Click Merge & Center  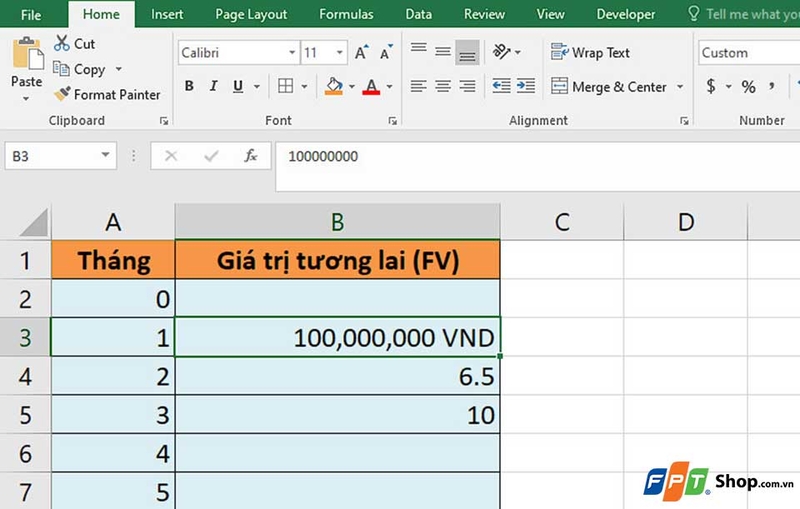pos(609,86)
